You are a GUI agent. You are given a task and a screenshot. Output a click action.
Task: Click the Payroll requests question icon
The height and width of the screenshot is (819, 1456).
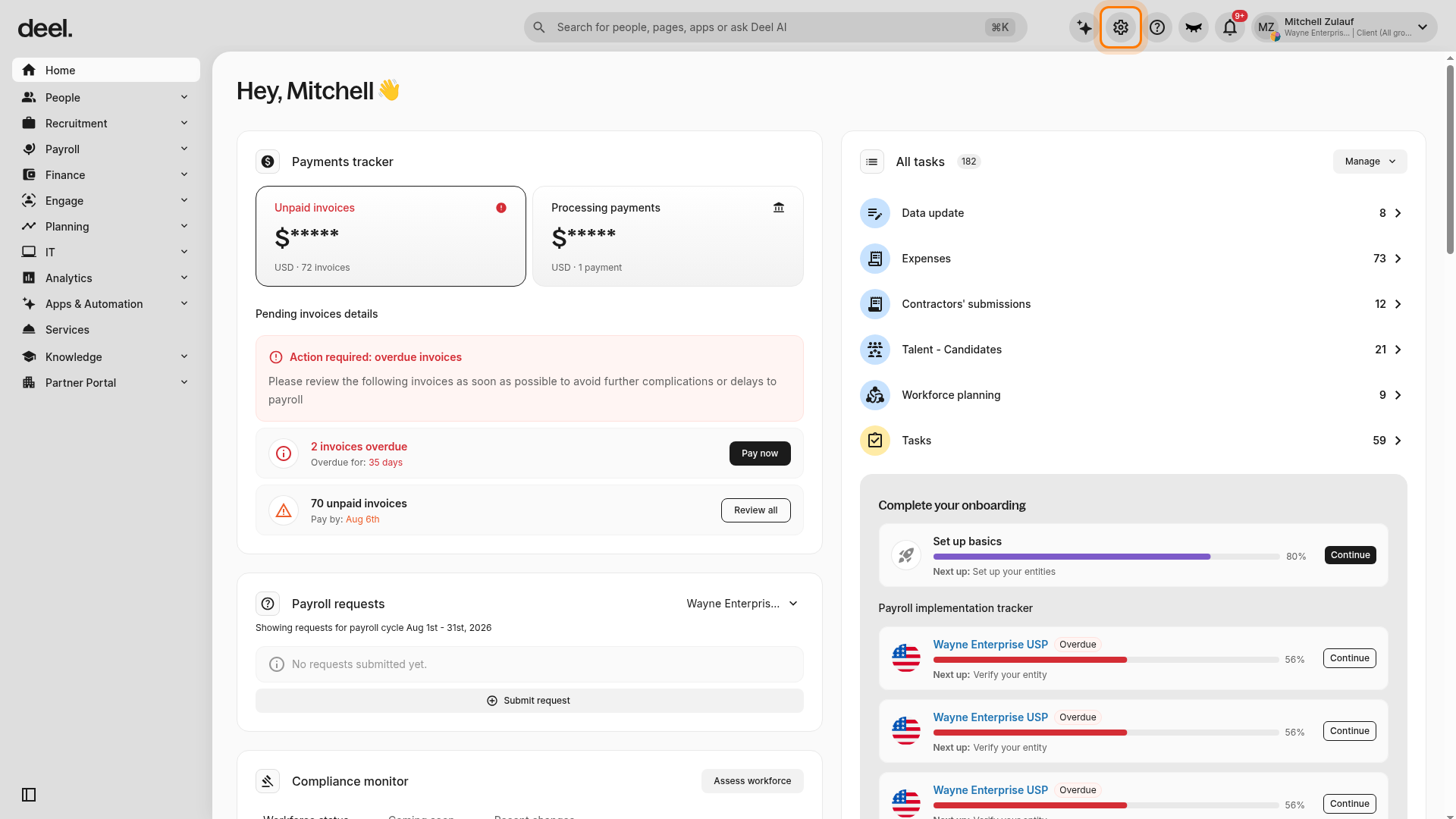(268, 604)
